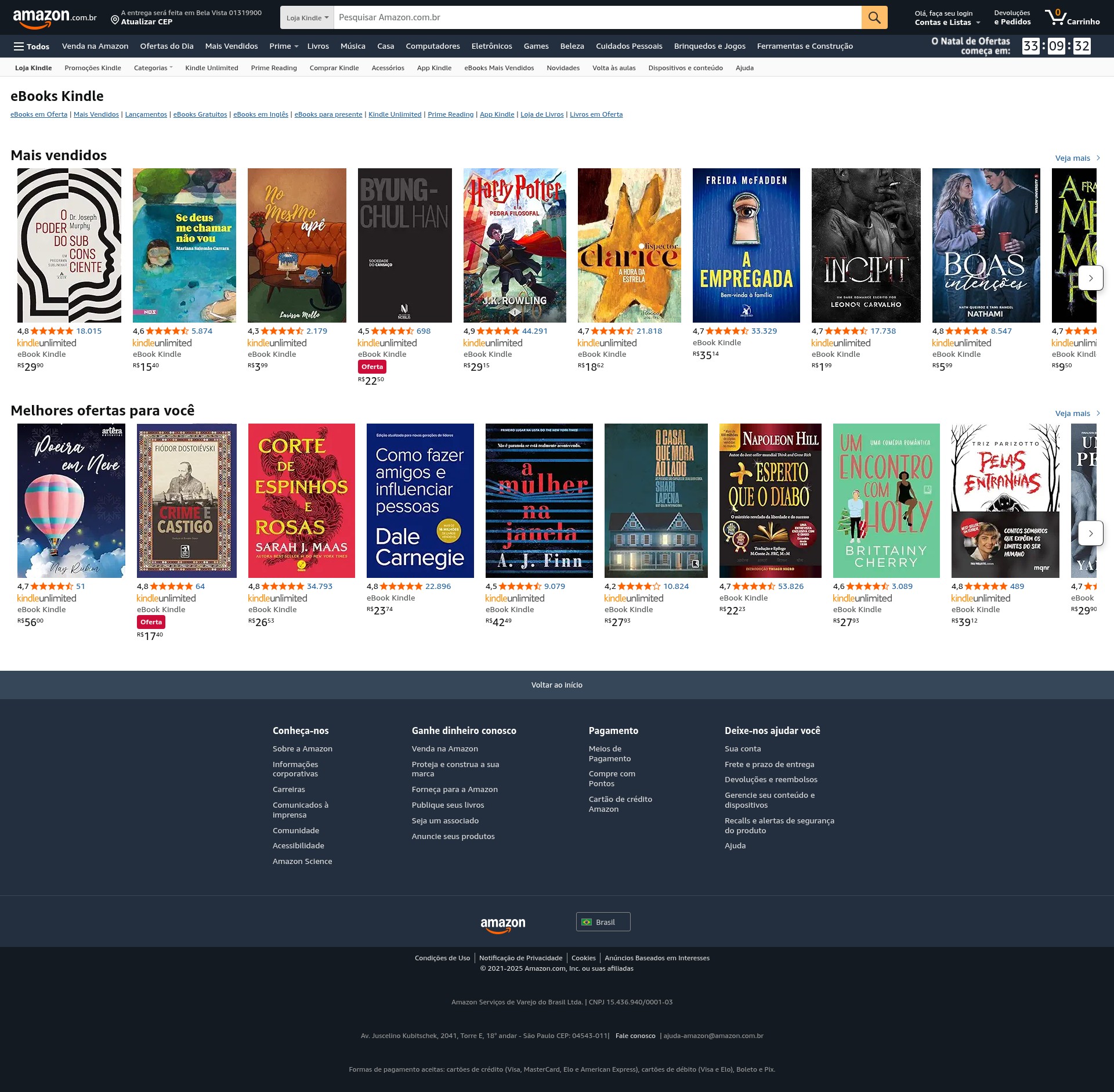This screenshot has height=1092, width=1114.
Task: Click Veja mais for Mais vendidos
Action: point(1077,158)
